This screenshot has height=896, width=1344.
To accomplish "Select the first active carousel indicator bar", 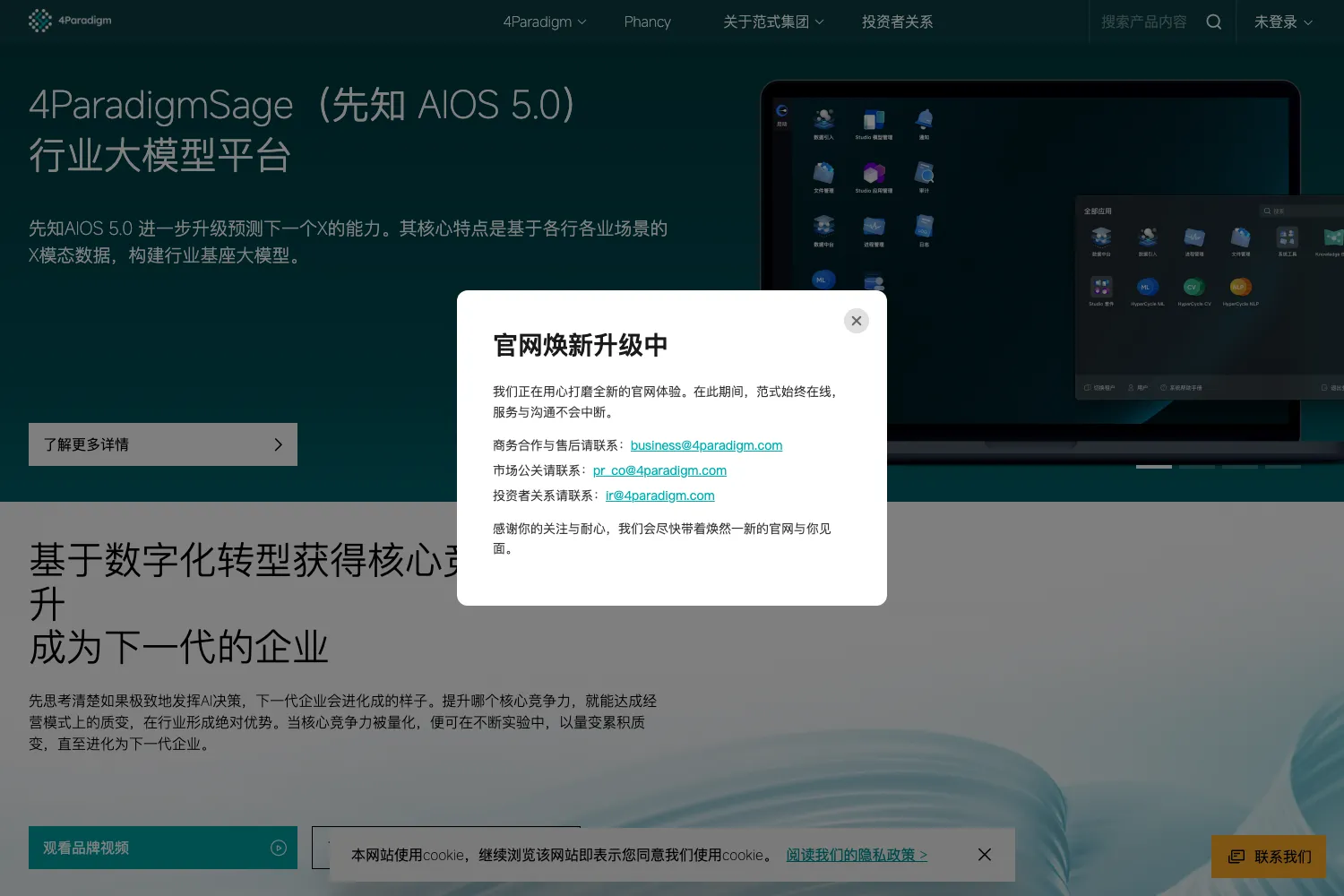I will [1154, 467].
